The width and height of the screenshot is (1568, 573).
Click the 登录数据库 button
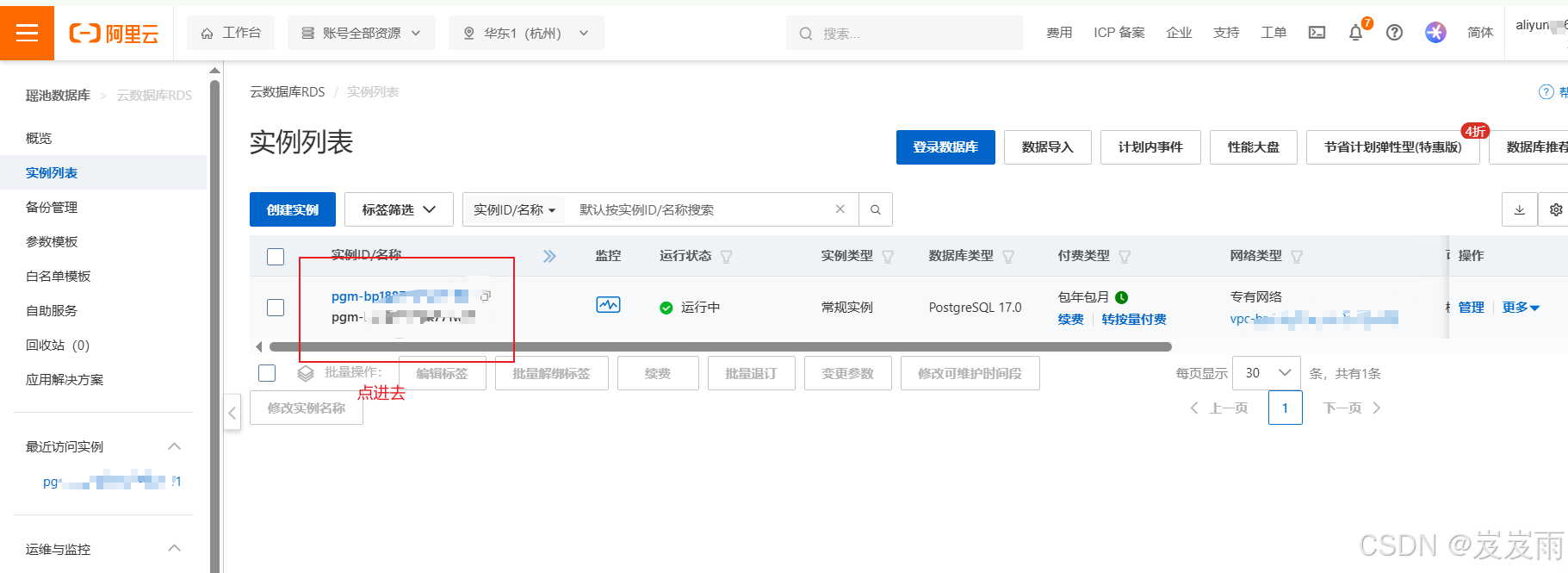[945, 147]
